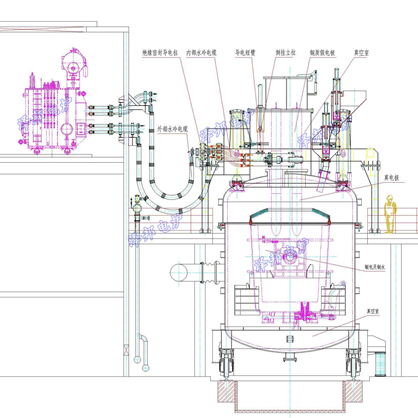This screenshot has height=418, width=418.
Task: Select the hatched left foundation block
Action: pyautogui.click(x=226, y=391)
